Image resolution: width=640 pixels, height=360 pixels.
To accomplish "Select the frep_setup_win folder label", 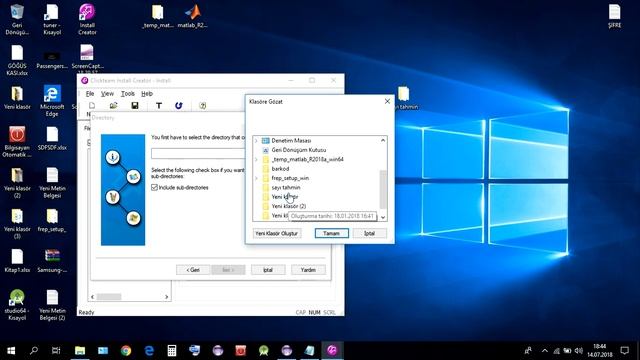I will pos(290,178).
